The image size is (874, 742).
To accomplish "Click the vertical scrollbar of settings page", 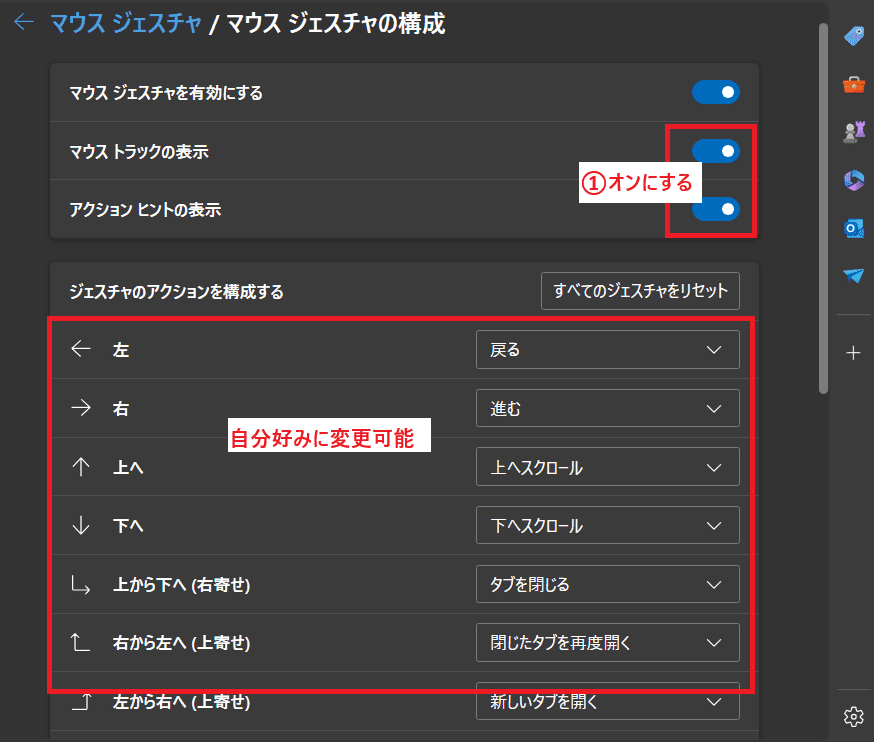I will tap(823, 200).
